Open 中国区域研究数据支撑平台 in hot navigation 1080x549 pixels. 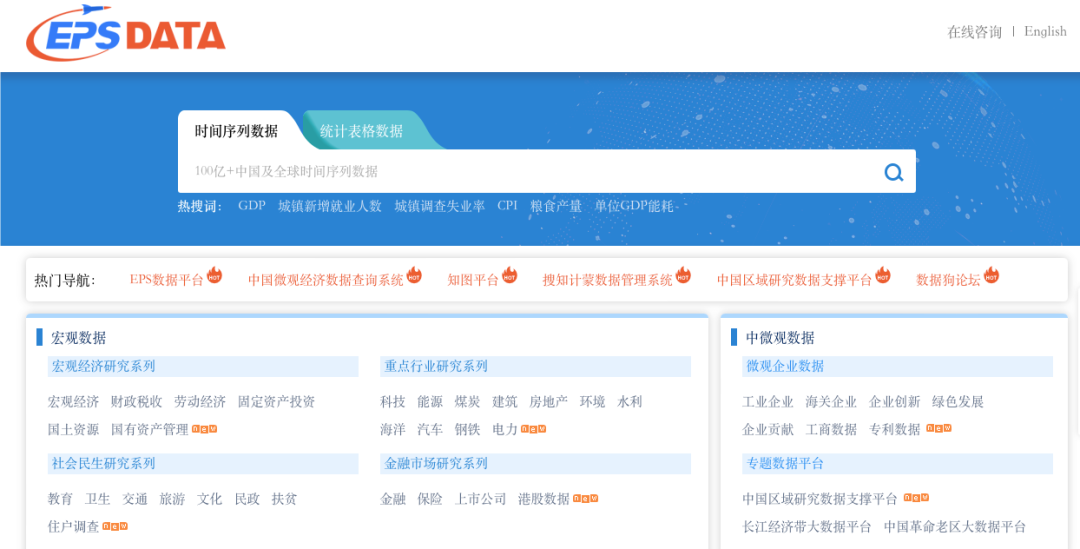coord(794,280)
